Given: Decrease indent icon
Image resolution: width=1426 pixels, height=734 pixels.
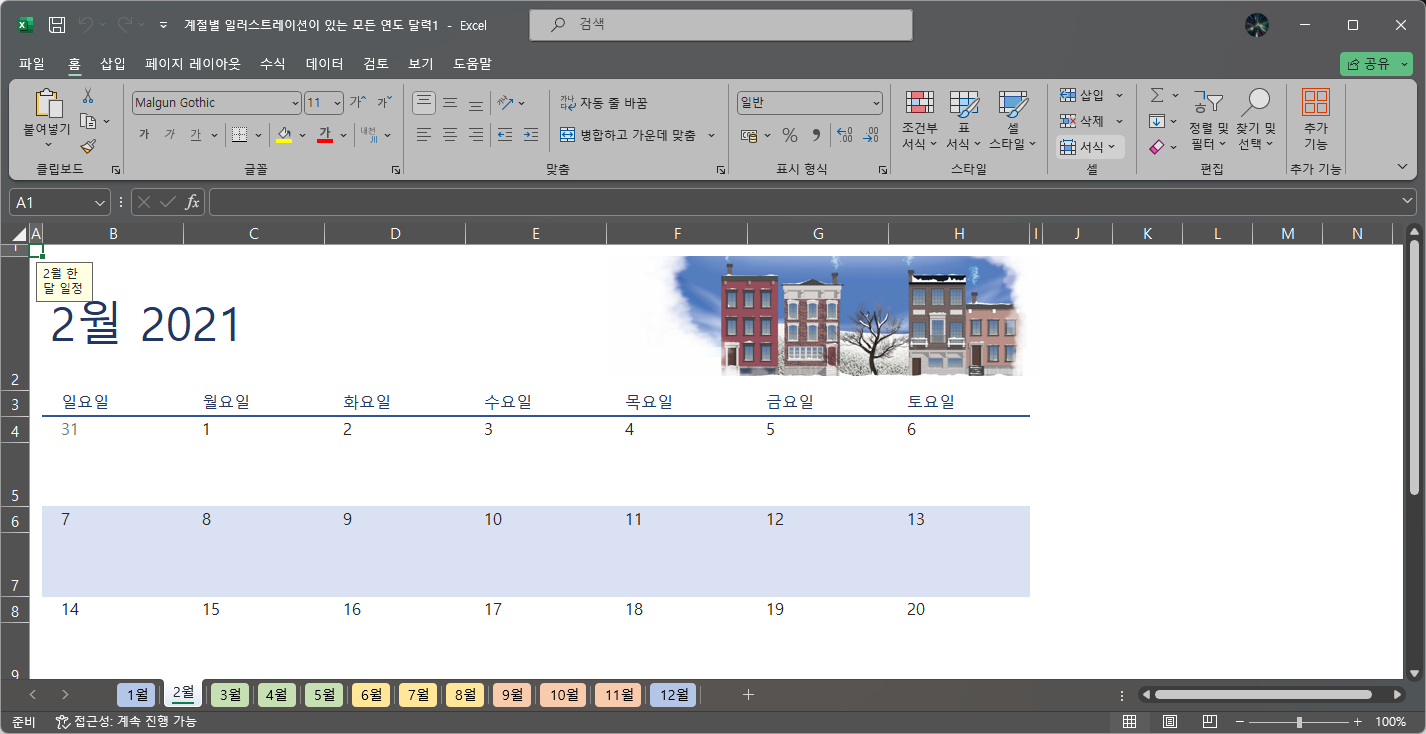Looking at the screenshot, I should pyautogui.click(x=505, y=134).
